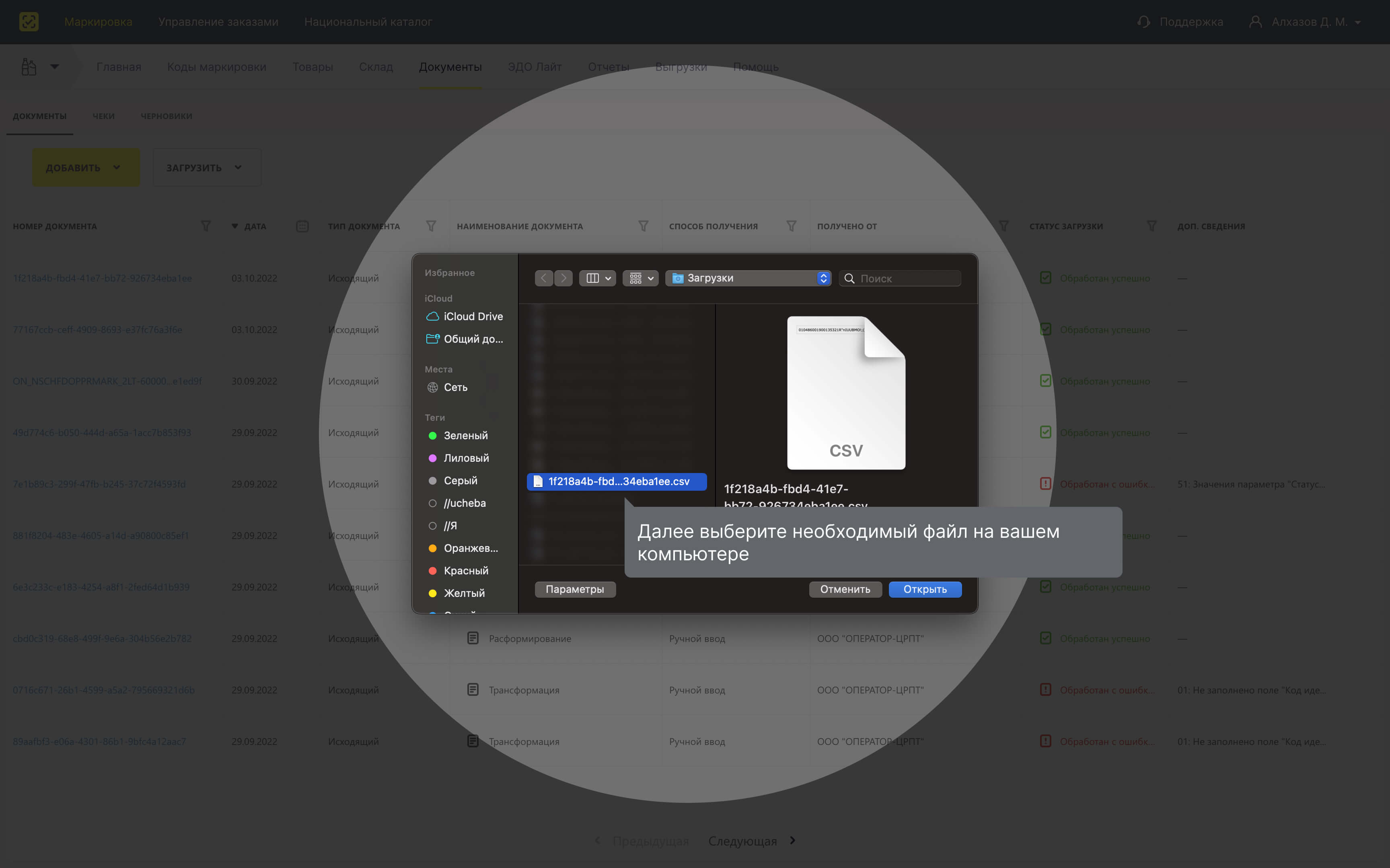Click success status icon for cbd0c319 row
The image size is (1390, 868).
tap(1046, 638)
